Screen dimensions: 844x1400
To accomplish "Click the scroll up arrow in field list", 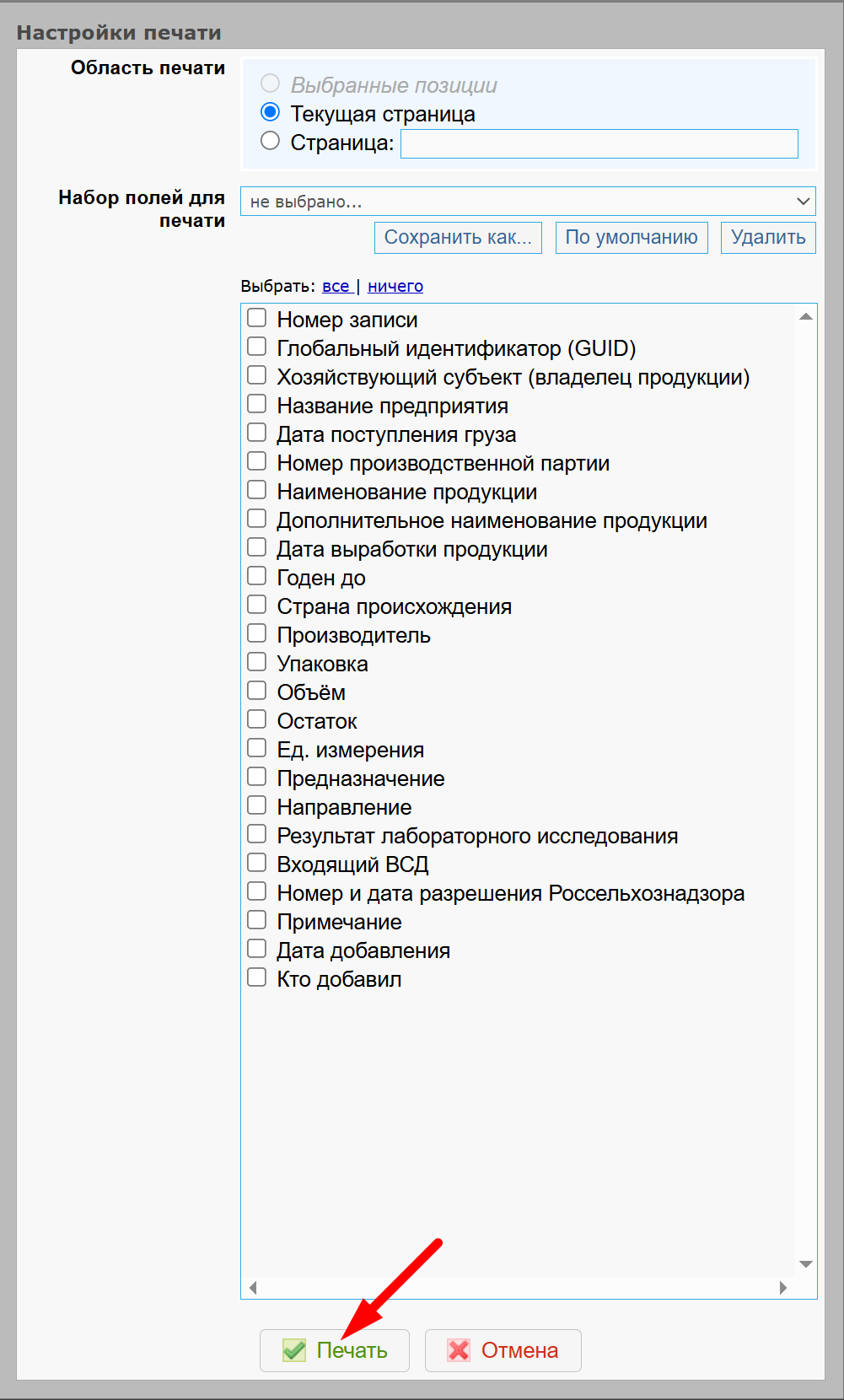I will [x=805, y=316].
